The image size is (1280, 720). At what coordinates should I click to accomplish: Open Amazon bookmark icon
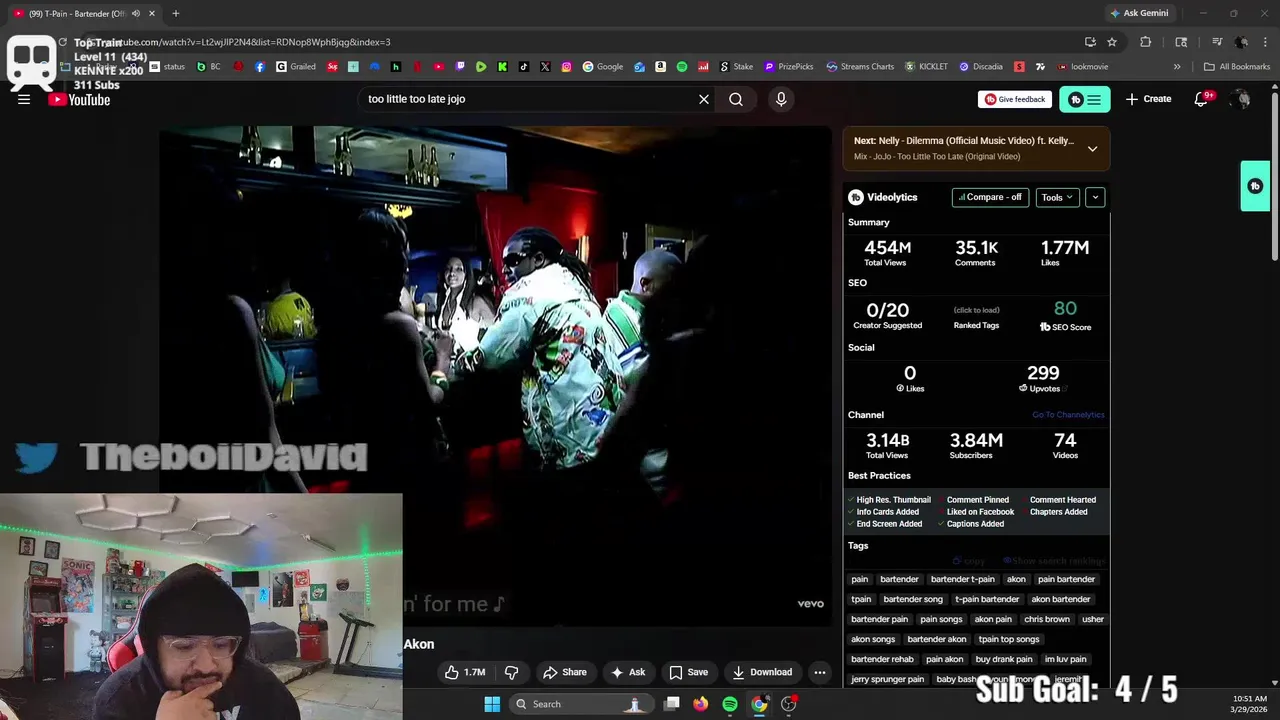pyautogui.click(x=661, y=67)
